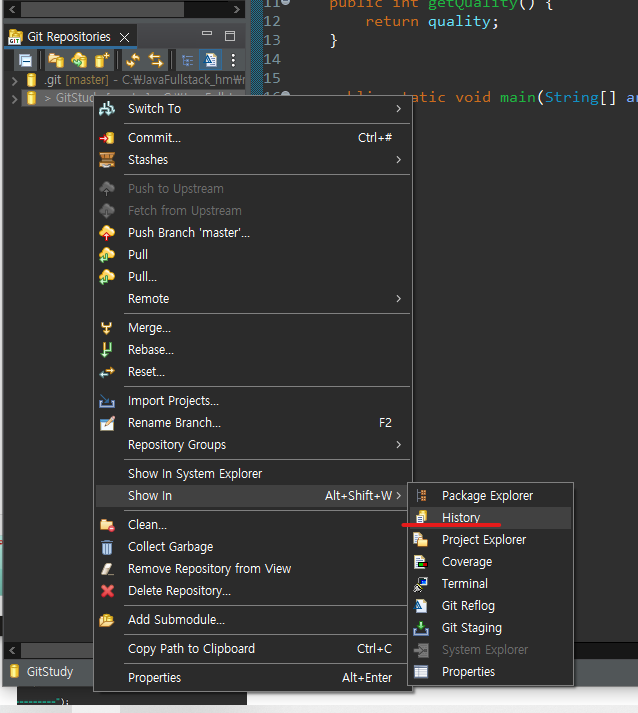This screenshot has height=713, width=638.
Task: Choose Collect Garbage
Action: [x=251, y=547]
